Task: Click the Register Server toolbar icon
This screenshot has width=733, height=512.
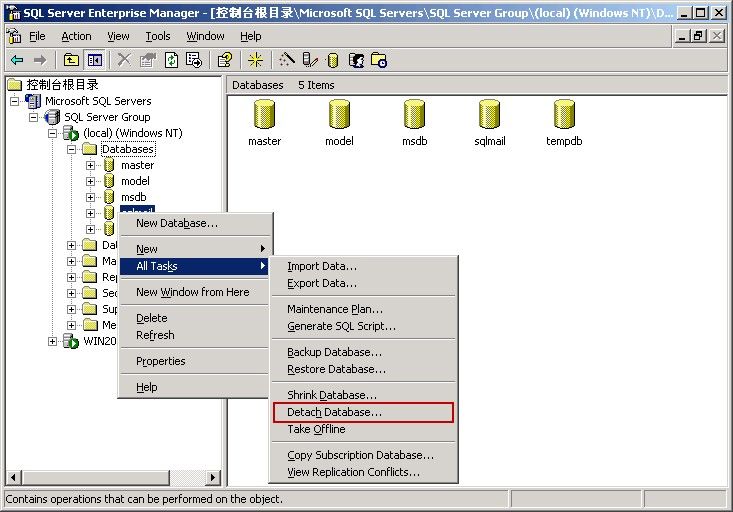Action: [x=310, y=60]
